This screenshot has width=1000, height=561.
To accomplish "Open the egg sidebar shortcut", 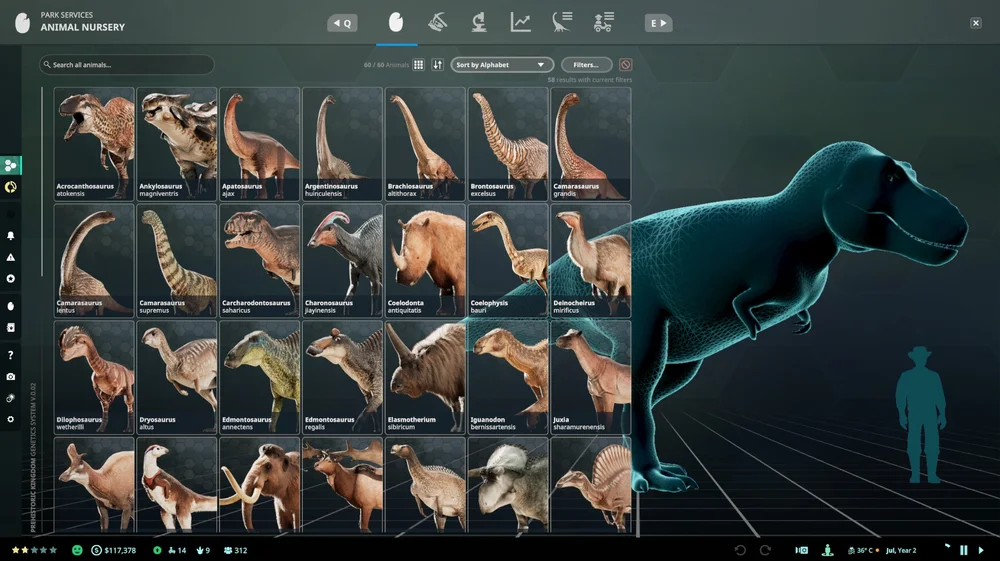I will tap(10, 306).
